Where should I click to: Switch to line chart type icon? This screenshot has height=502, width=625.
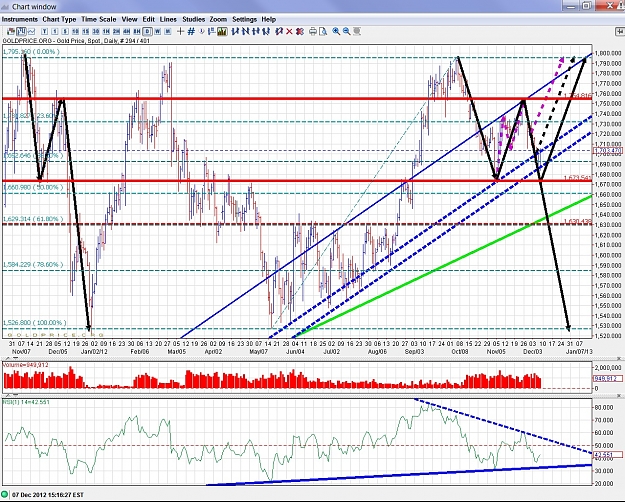31,31
